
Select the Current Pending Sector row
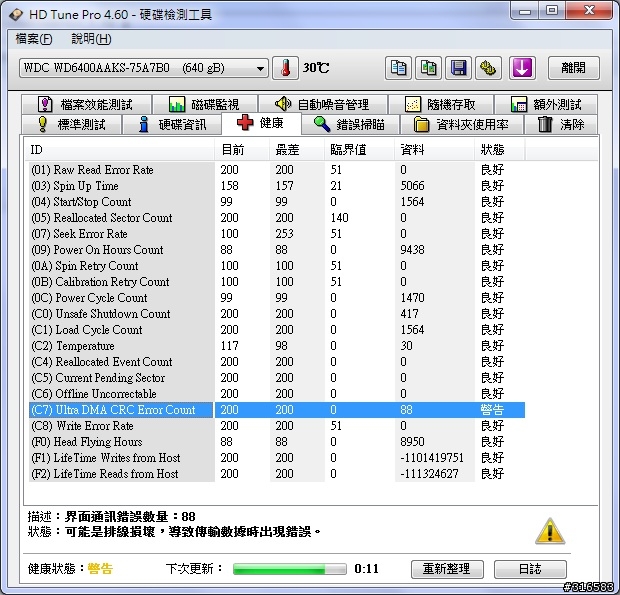(x=277, y=378)
